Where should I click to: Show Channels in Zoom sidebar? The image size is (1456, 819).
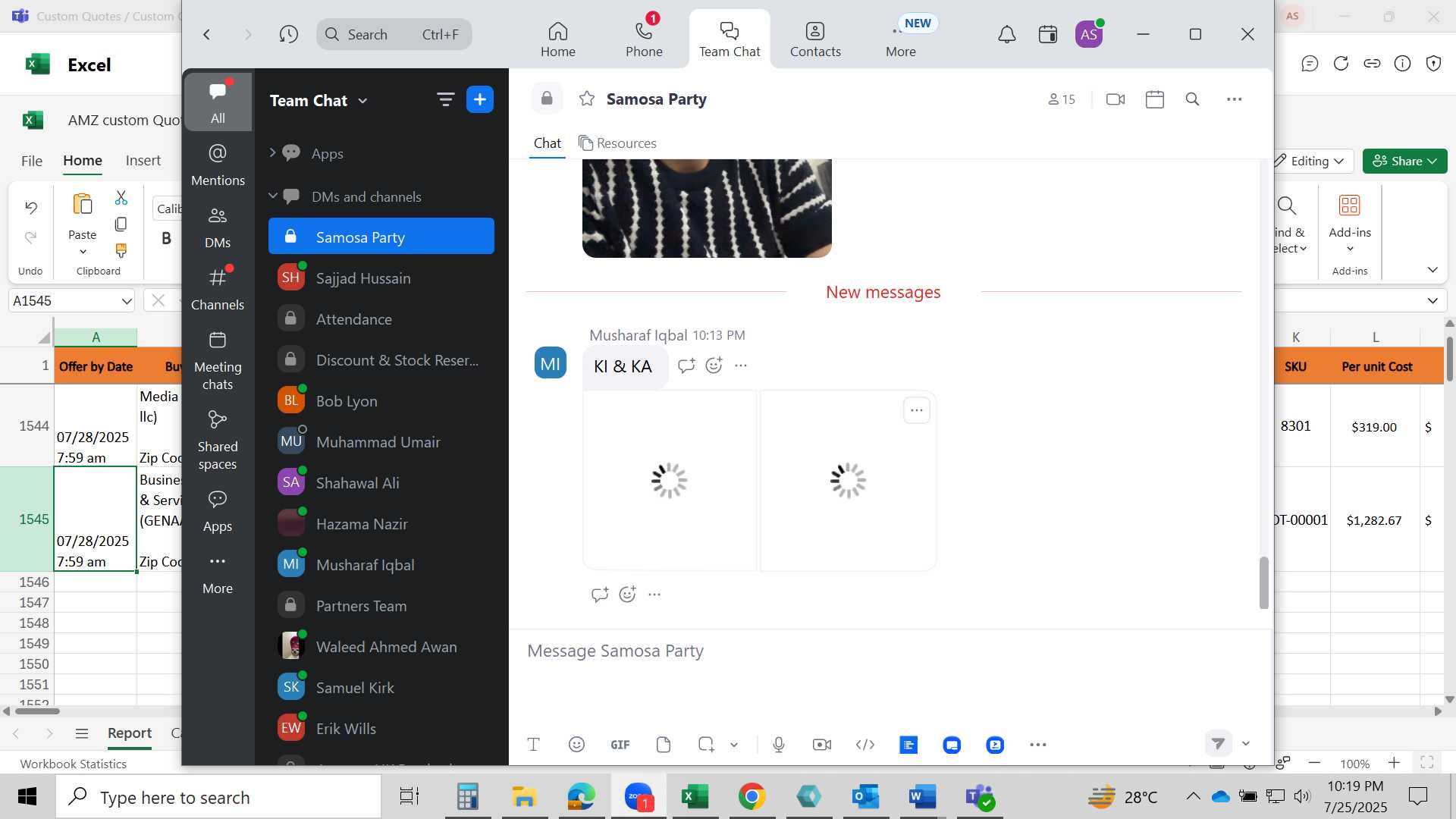(x=218, y=288)
